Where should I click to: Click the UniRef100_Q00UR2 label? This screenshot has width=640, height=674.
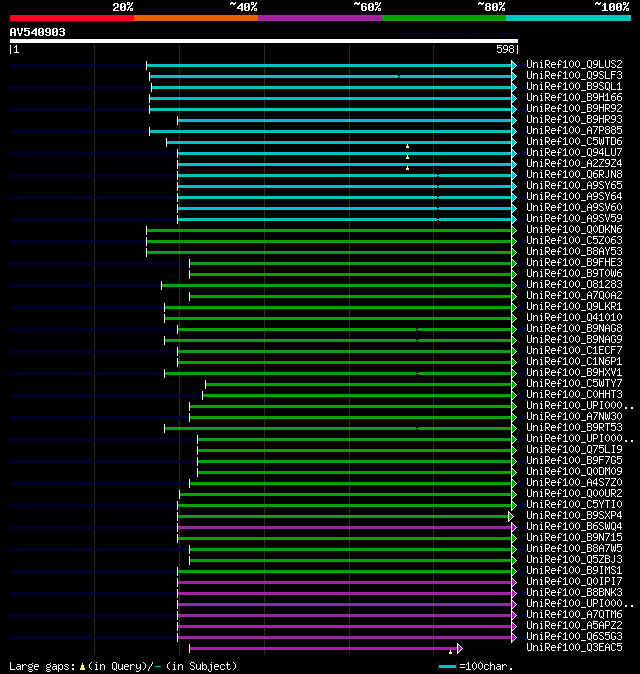point(574,493)
